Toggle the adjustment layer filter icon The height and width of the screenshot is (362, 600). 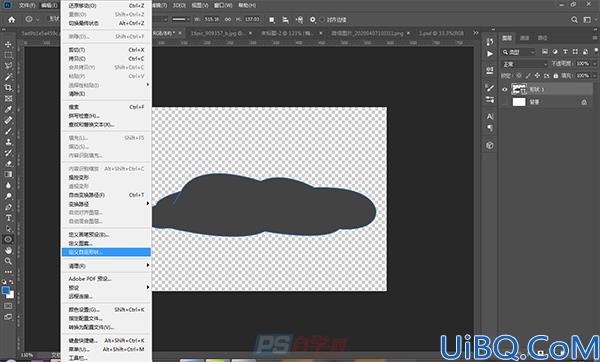555,52
